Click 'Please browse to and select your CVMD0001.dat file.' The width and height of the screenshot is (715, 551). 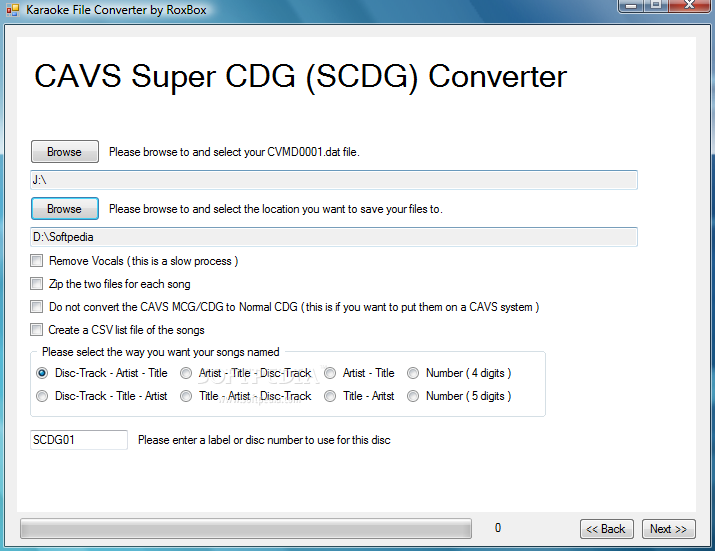[x=234, y=152]
